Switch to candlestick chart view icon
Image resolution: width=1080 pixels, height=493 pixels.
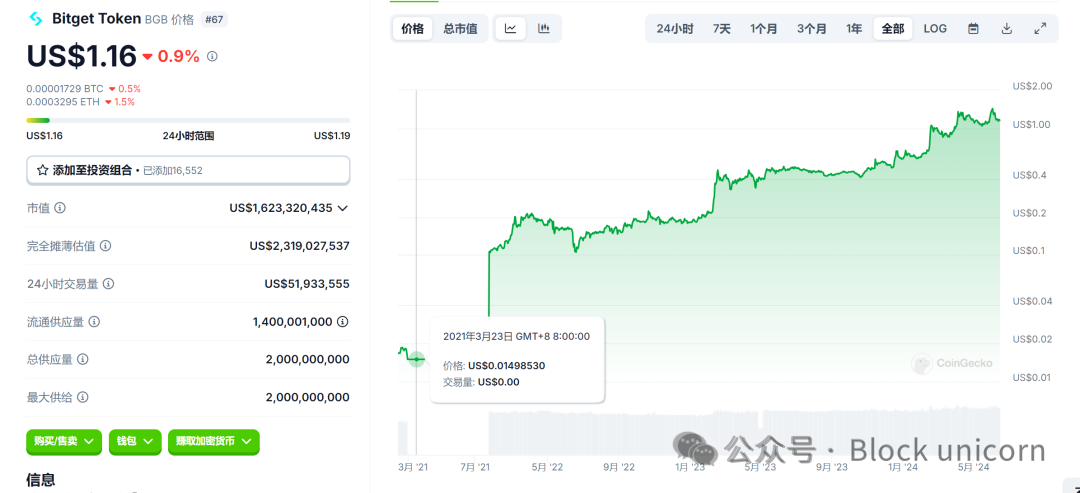tap(543, 29)
